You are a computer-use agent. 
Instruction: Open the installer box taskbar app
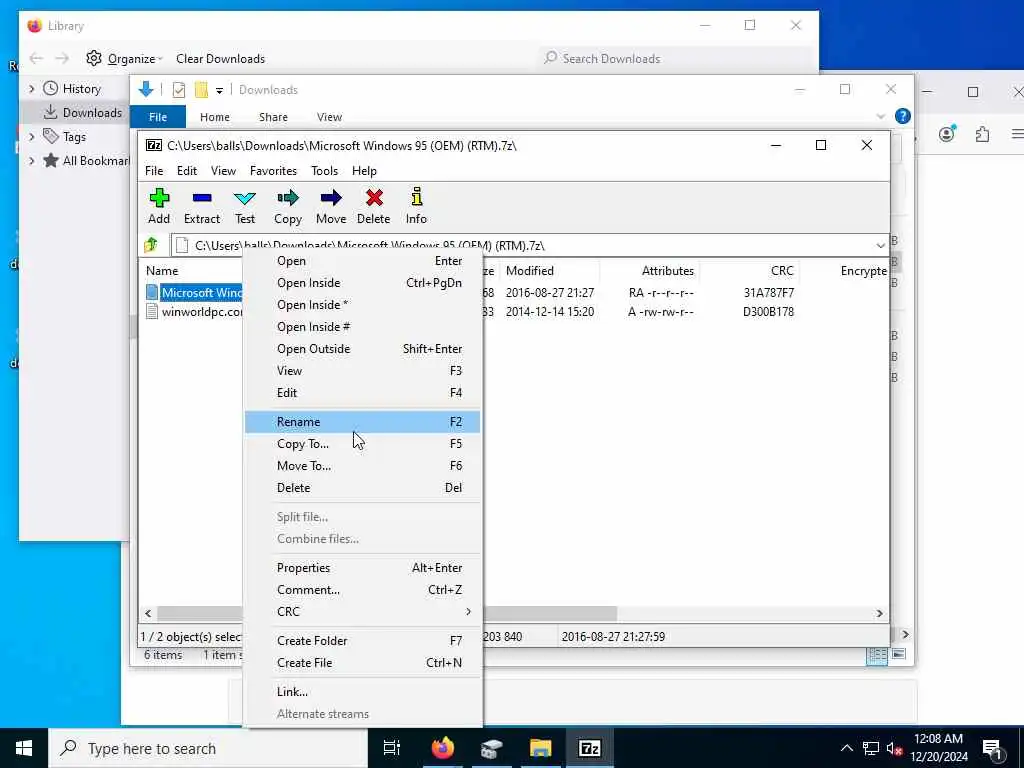point(492,748)
